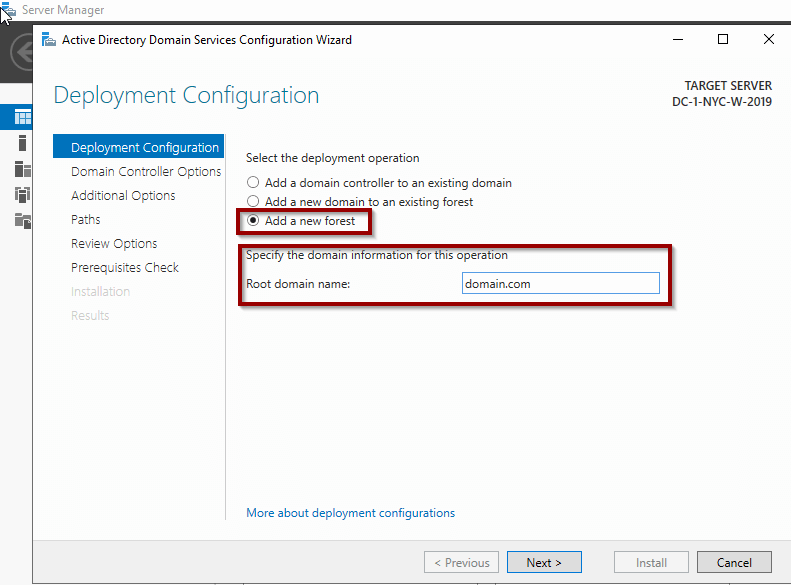The width and height of the screenshot is (791, 585).
Task: Click the AD DS wizard title bar icon
Action: (48, 39)
